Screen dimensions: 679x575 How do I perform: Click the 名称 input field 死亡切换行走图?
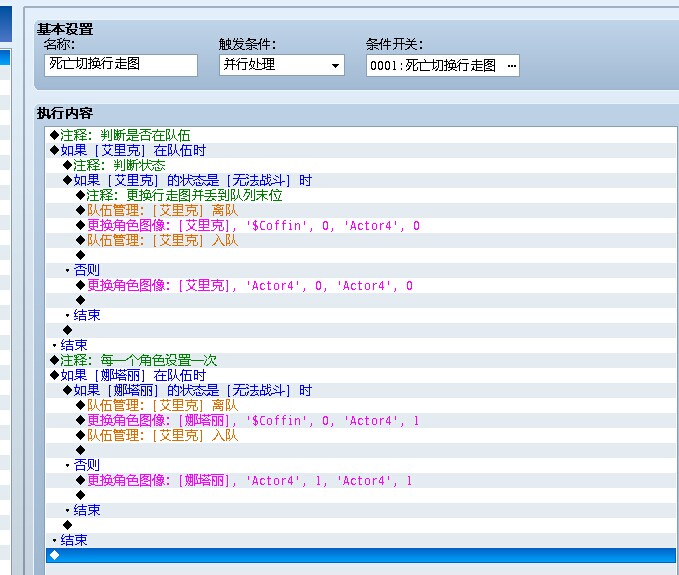121,65
